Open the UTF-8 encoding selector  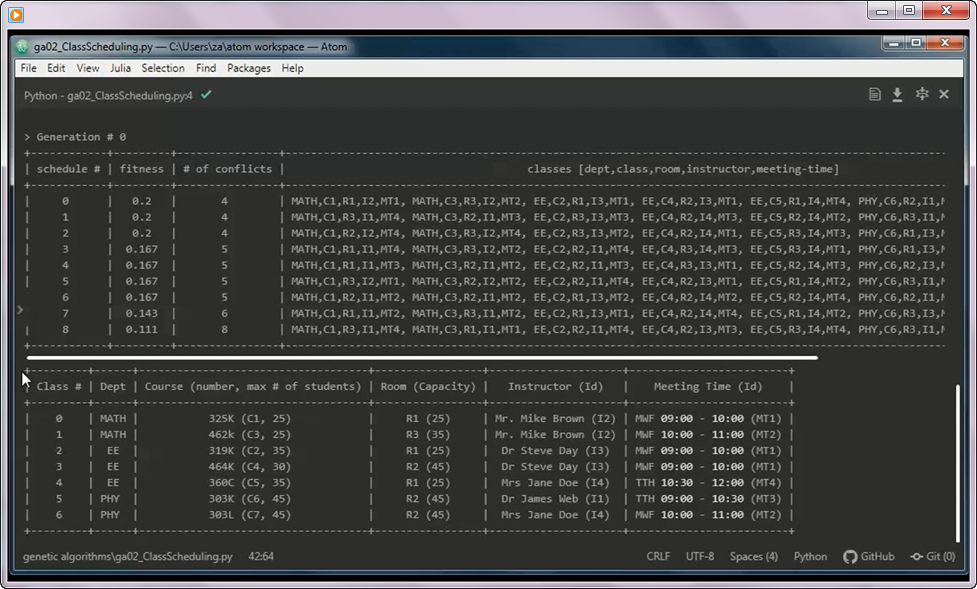pyautogui.click(x=696, y=557)
